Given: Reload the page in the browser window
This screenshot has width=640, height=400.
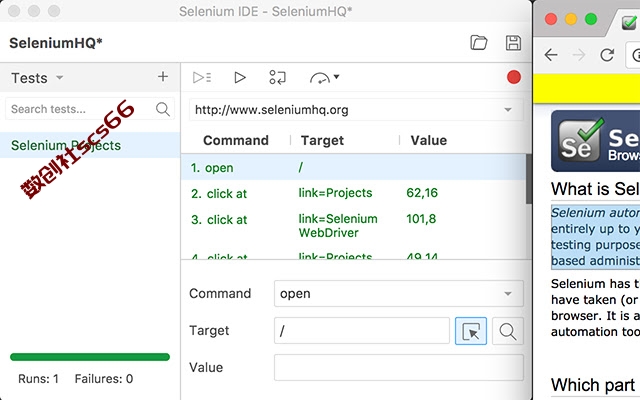Looking at the screenshot, I should (x=607, y=55).
